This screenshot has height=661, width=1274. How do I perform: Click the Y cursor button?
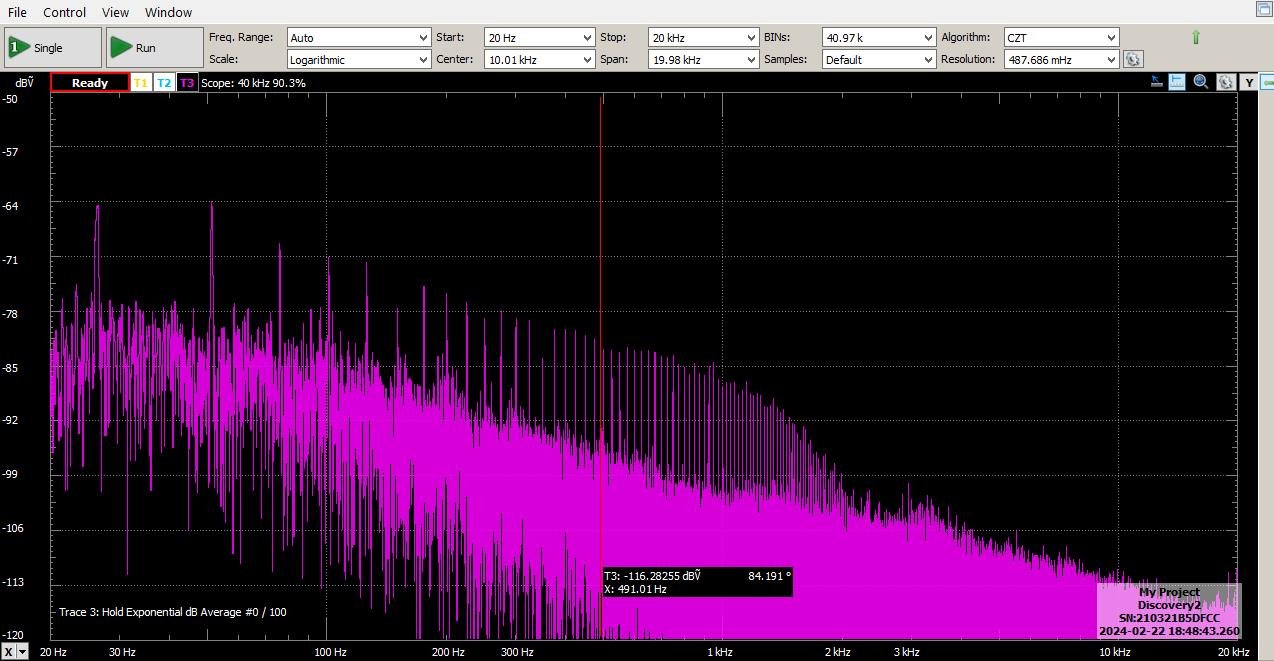(x=1248, y=82)
